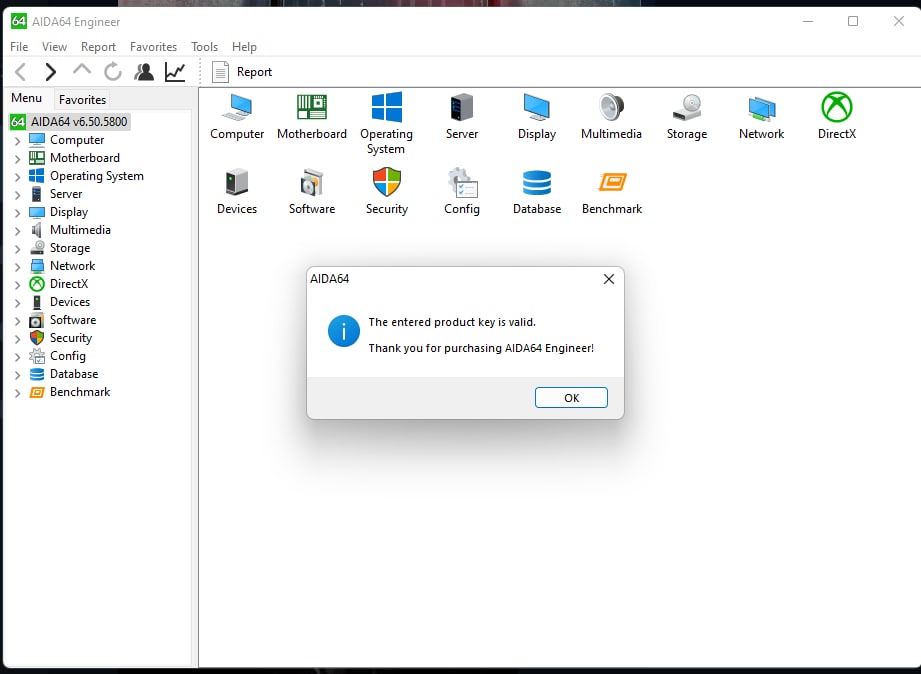Click the forward navigation arrow

point(51,72)
